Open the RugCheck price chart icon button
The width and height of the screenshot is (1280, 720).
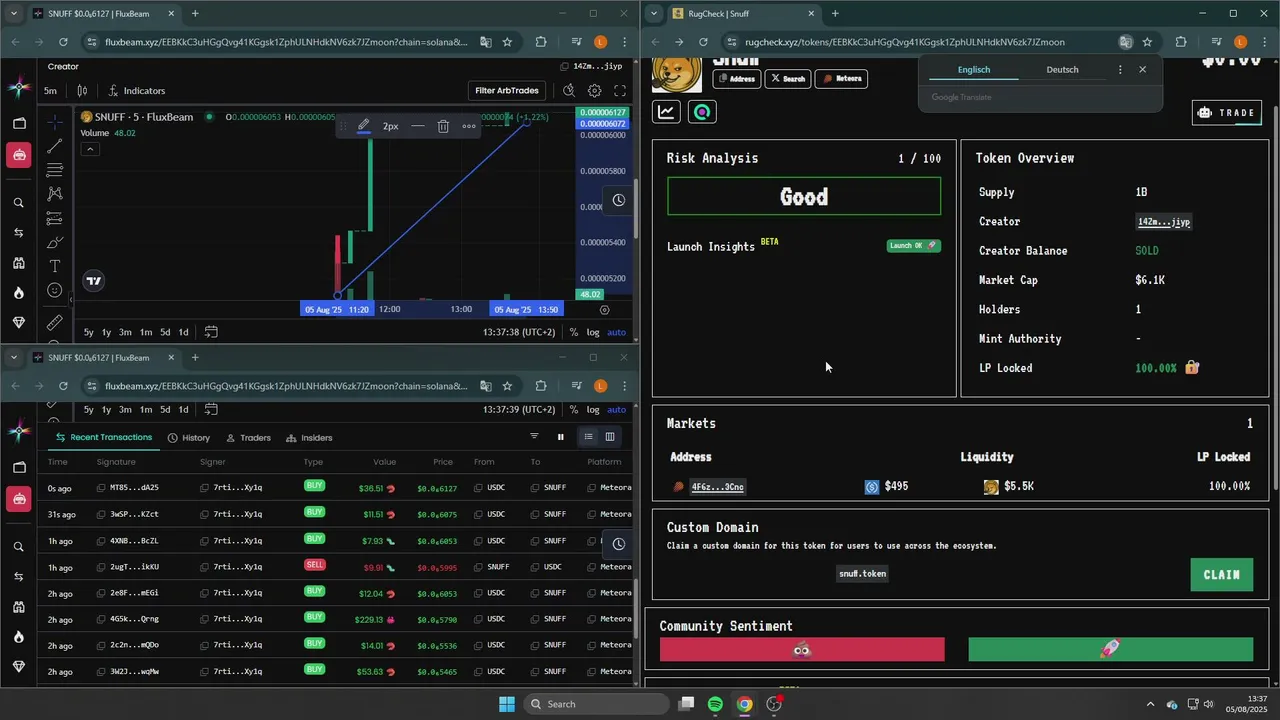coord(667,112)
